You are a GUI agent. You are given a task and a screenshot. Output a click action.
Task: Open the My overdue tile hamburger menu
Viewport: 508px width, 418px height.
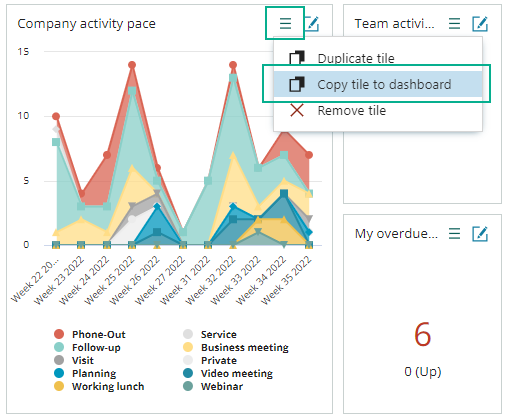454,233
